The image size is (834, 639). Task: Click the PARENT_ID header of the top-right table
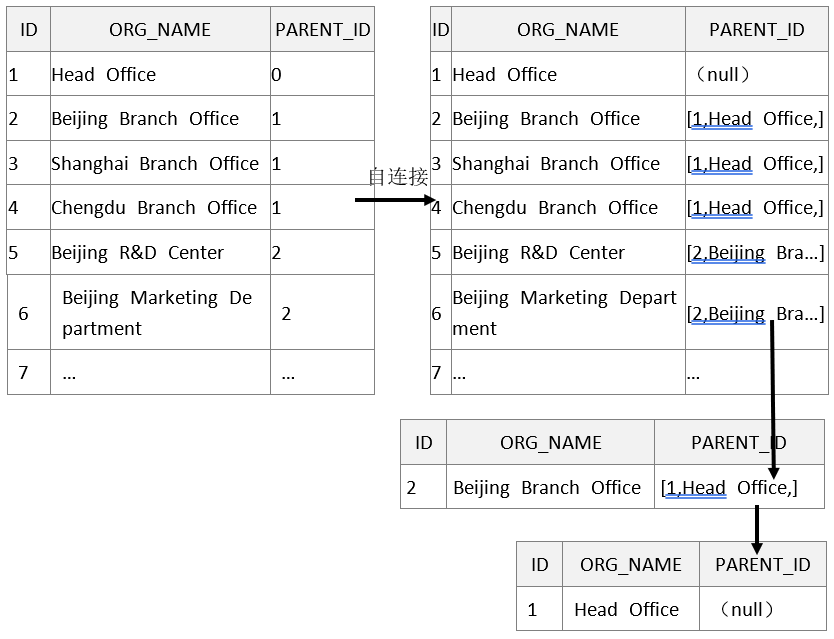click(756, 30)
